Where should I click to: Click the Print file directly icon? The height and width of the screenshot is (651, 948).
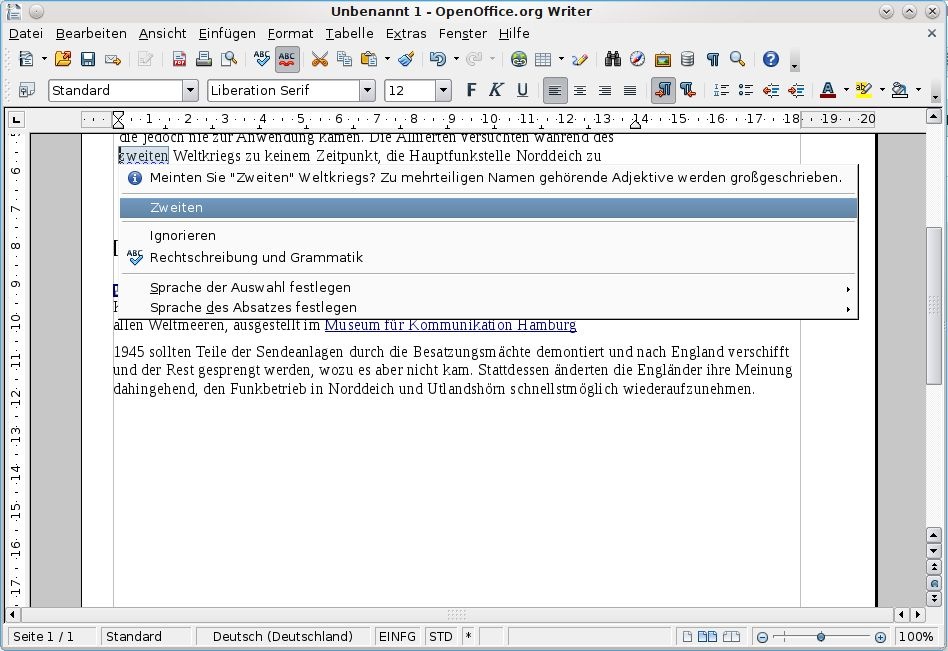204,59
